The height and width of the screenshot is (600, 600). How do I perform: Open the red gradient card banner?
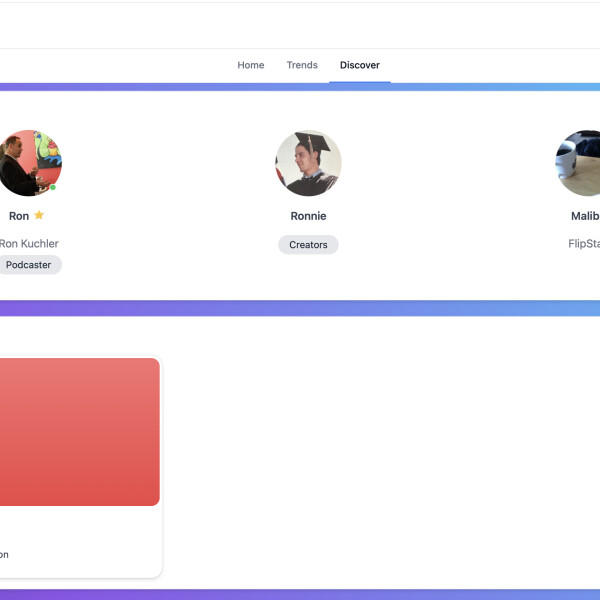click(x=78, y=432)
